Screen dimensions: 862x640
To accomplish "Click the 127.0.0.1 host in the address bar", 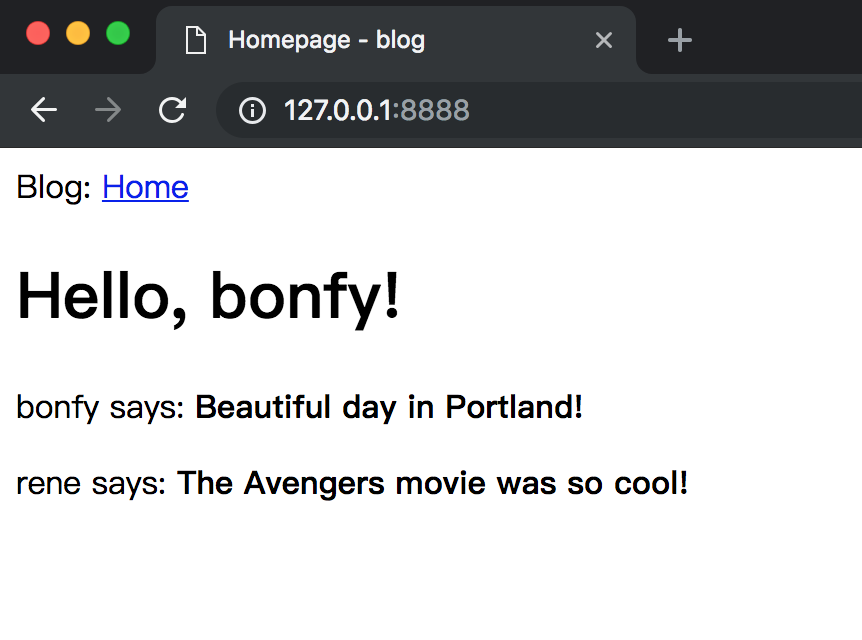I will (x=338, y=110).
